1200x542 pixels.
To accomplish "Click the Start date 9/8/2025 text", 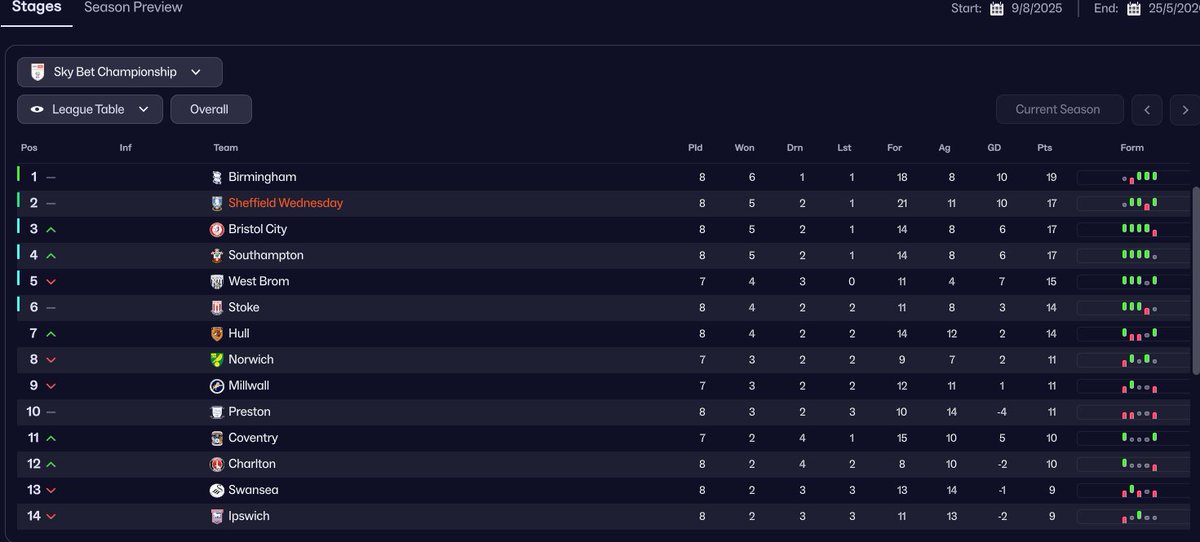I will 1038,8.
